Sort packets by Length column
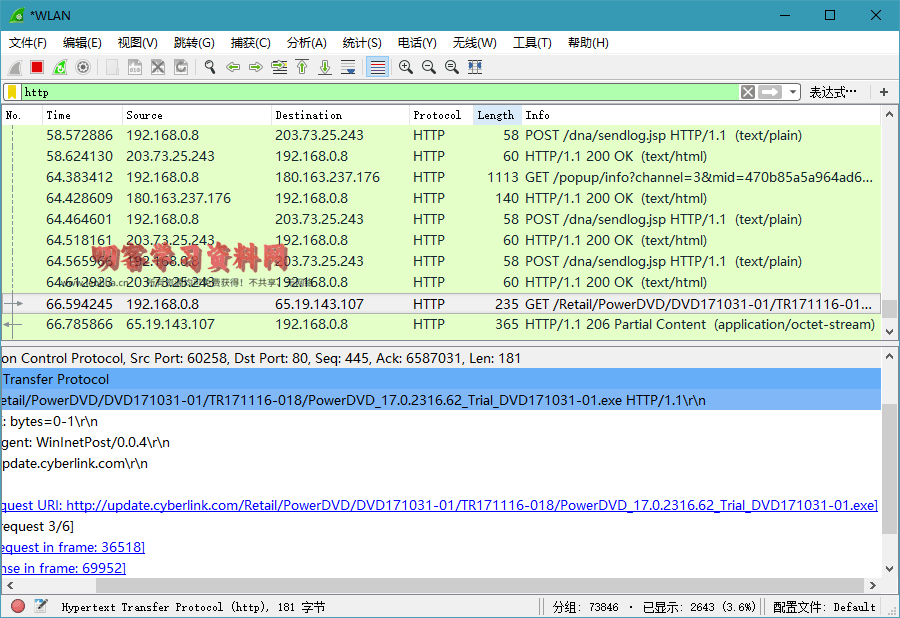This screenshot has width=900, height=618. tap(496, 115)
